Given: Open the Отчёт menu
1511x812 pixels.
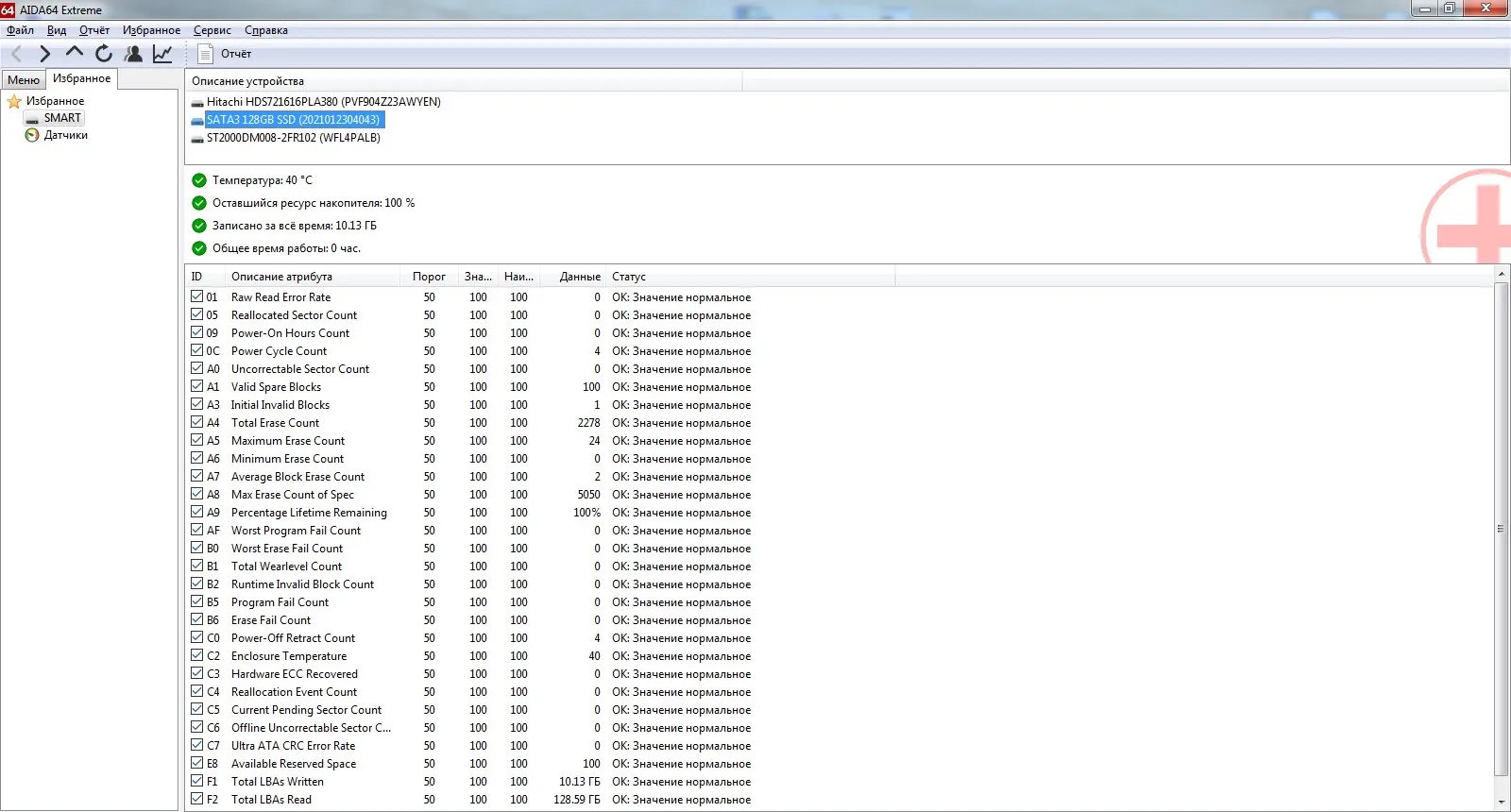Looking at the screenshot, I should (x=94, y=30).
